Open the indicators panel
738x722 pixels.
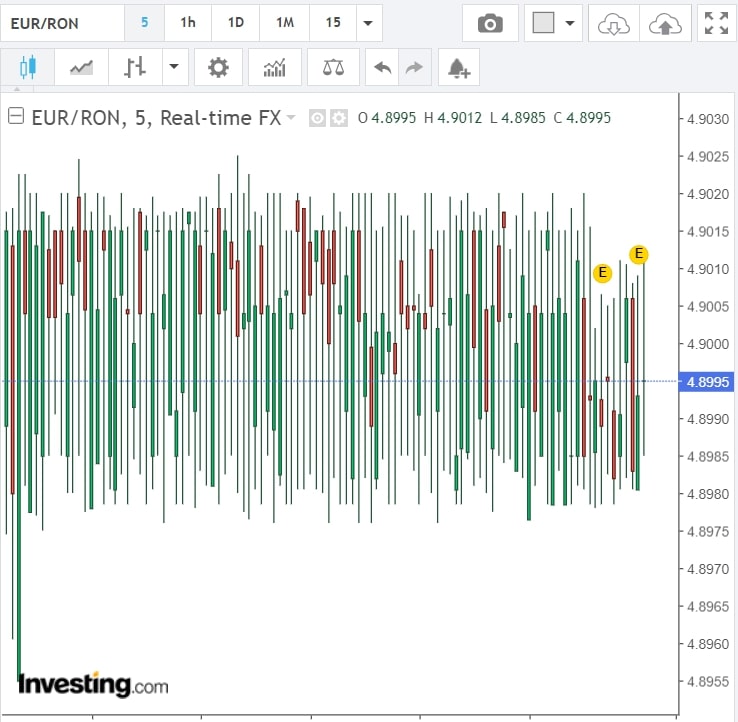[x=274, y=68]
